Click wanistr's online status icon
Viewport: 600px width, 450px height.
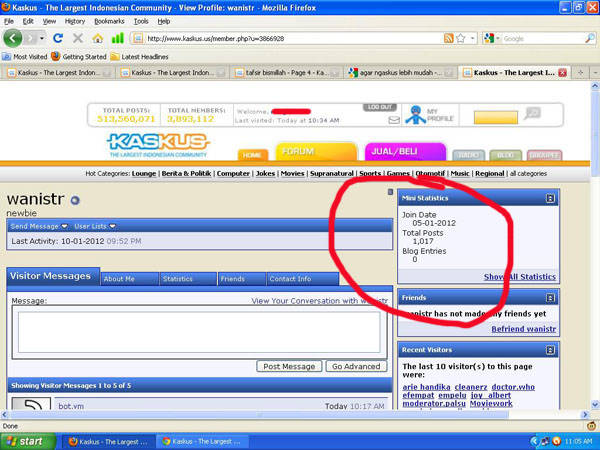coord(75,200)
